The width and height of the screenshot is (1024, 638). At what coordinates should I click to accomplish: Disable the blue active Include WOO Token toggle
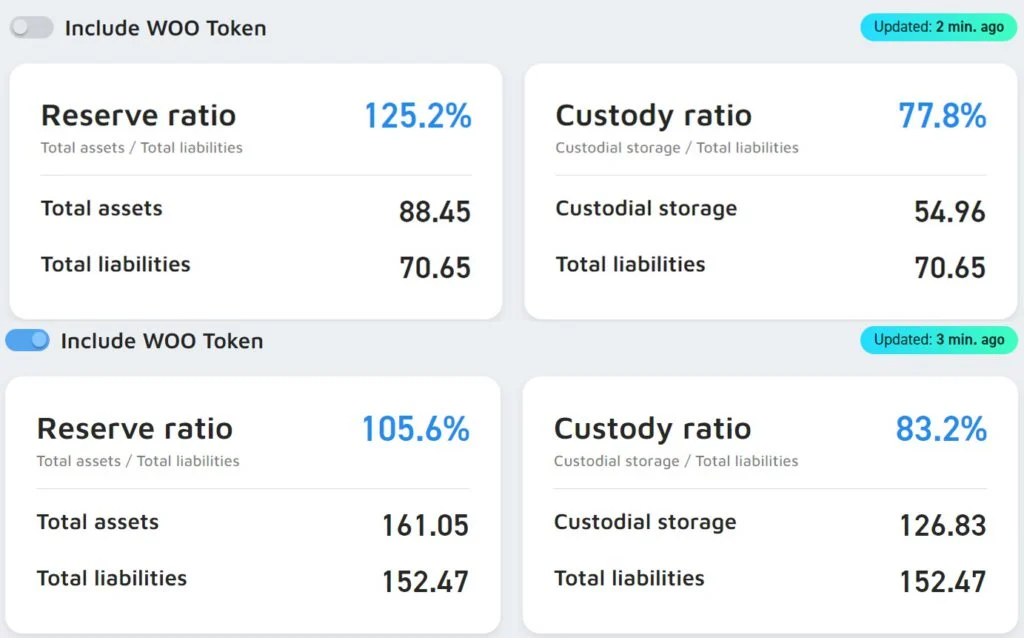27,341
